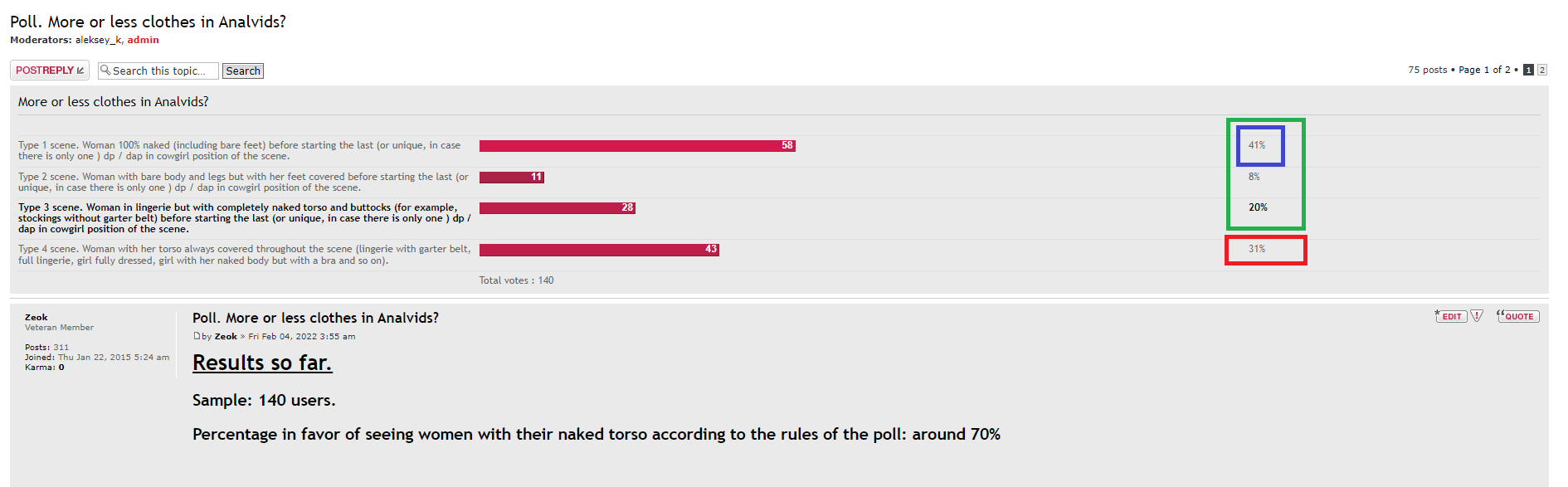
Task: Click the Type 2 result bar showing 11
Action: (511, 177)
